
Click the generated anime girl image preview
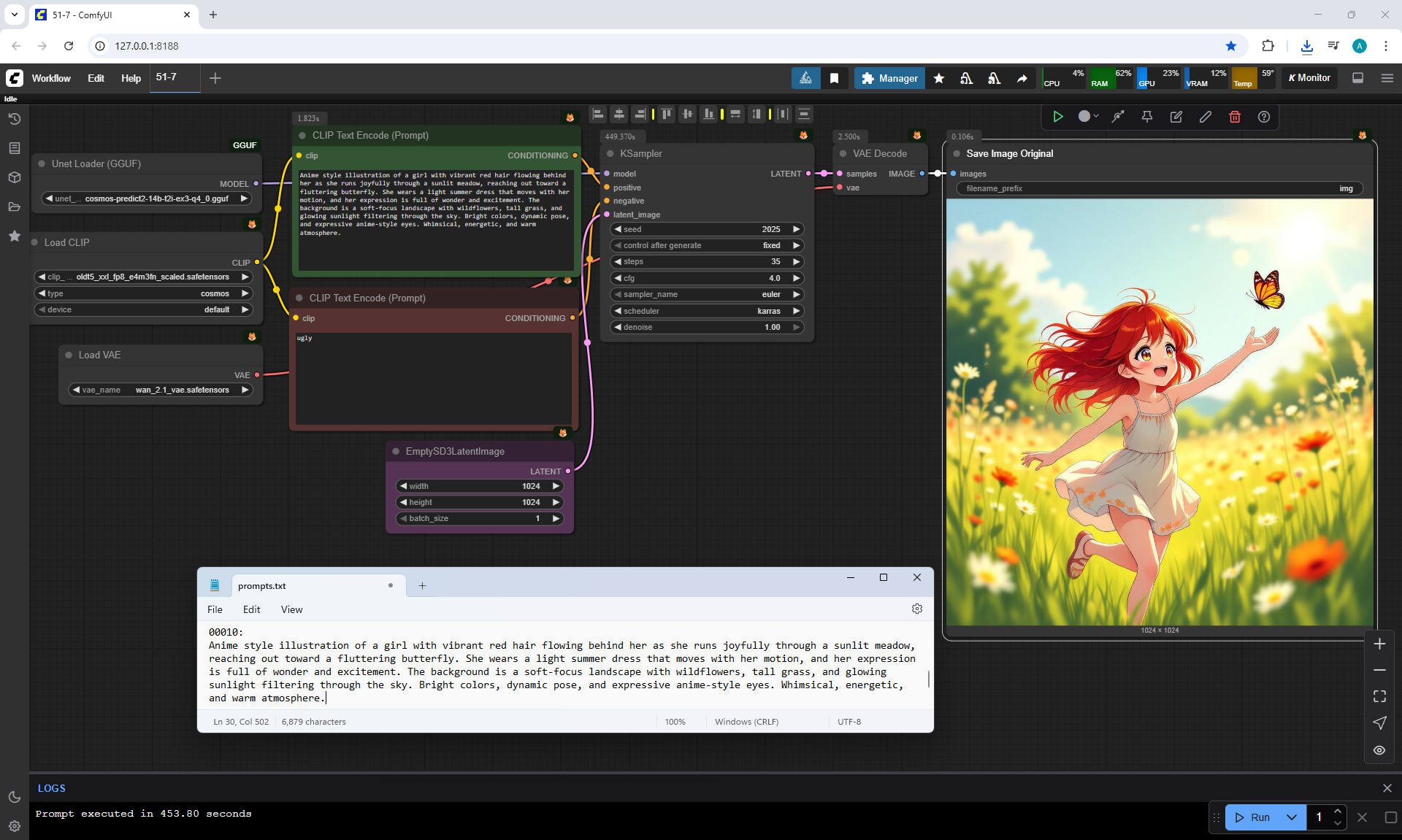[1159, 412]
